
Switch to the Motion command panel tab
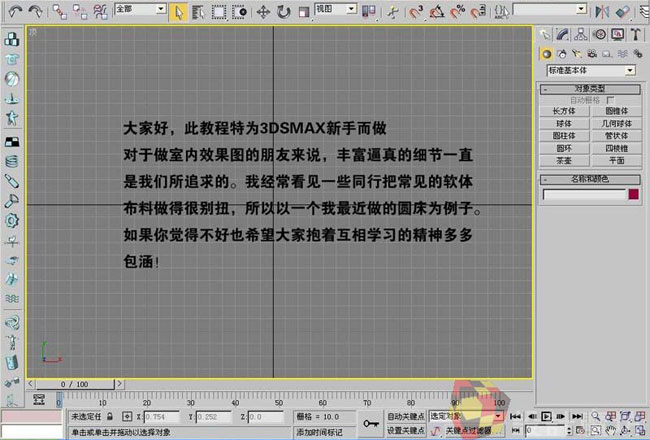[599, 34]
